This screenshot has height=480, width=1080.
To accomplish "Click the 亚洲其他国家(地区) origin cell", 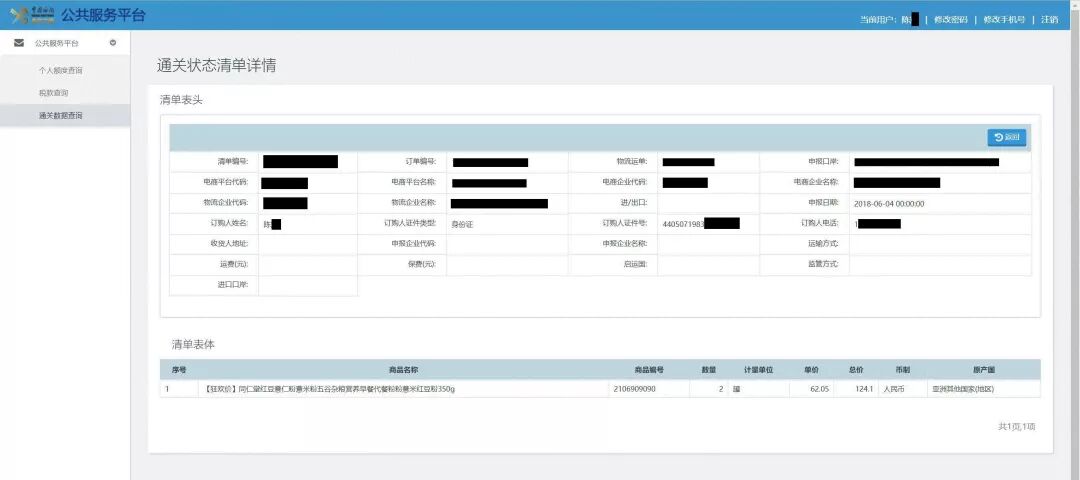I will point(963,389).
